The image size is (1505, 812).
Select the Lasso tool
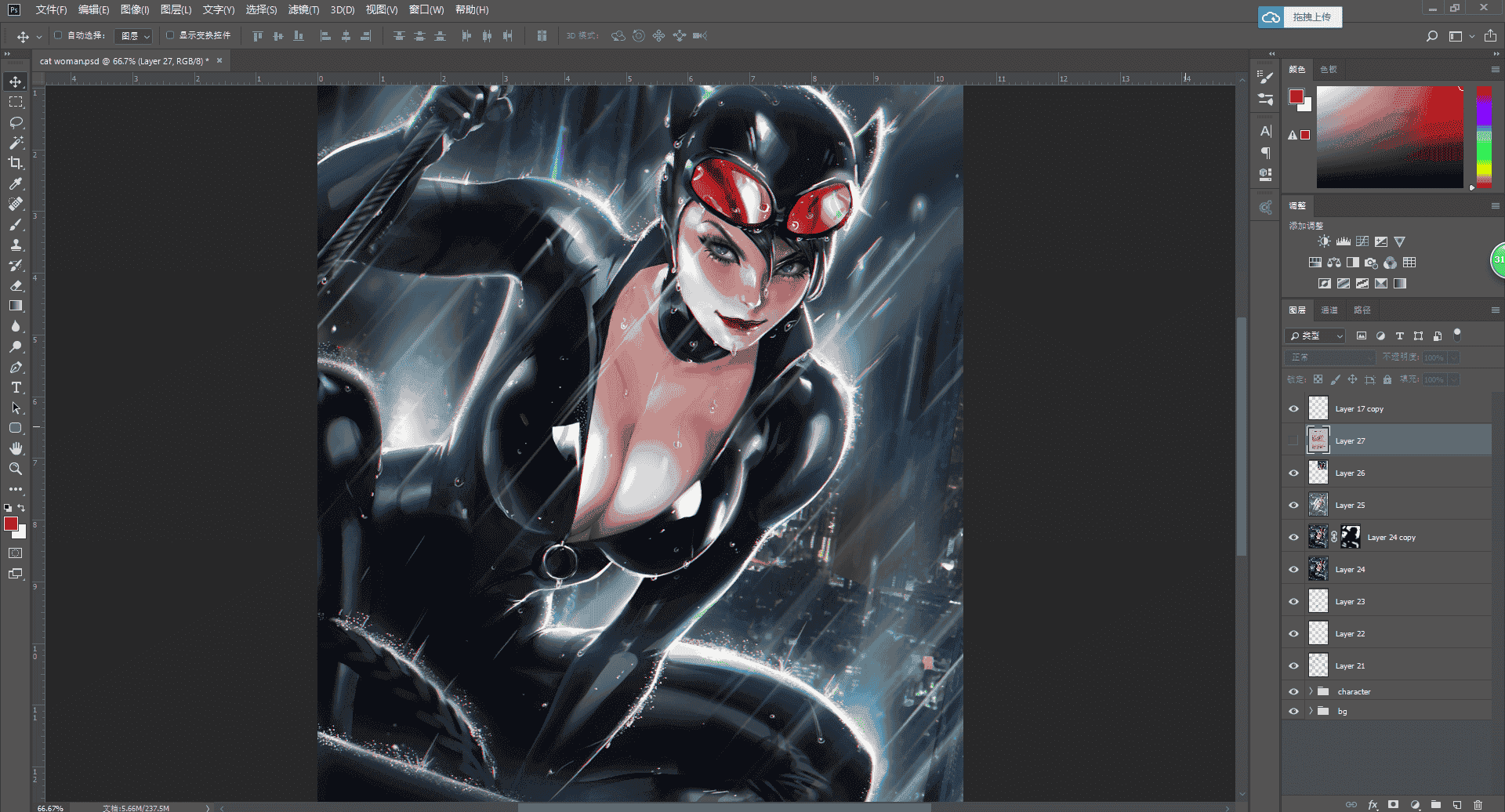click(16, 122)
